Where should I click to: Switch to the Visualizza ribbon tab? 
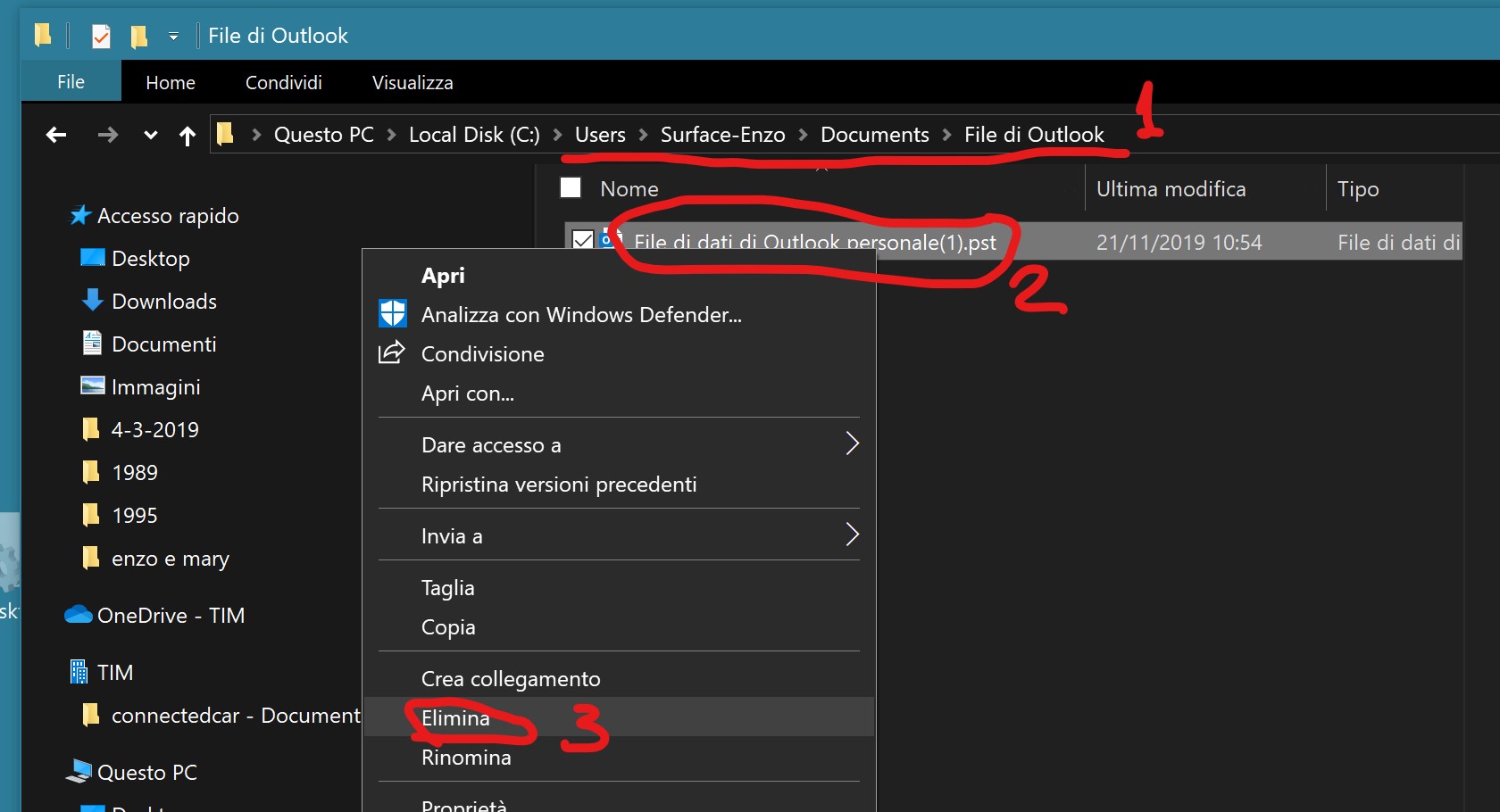tap(412, 83)
